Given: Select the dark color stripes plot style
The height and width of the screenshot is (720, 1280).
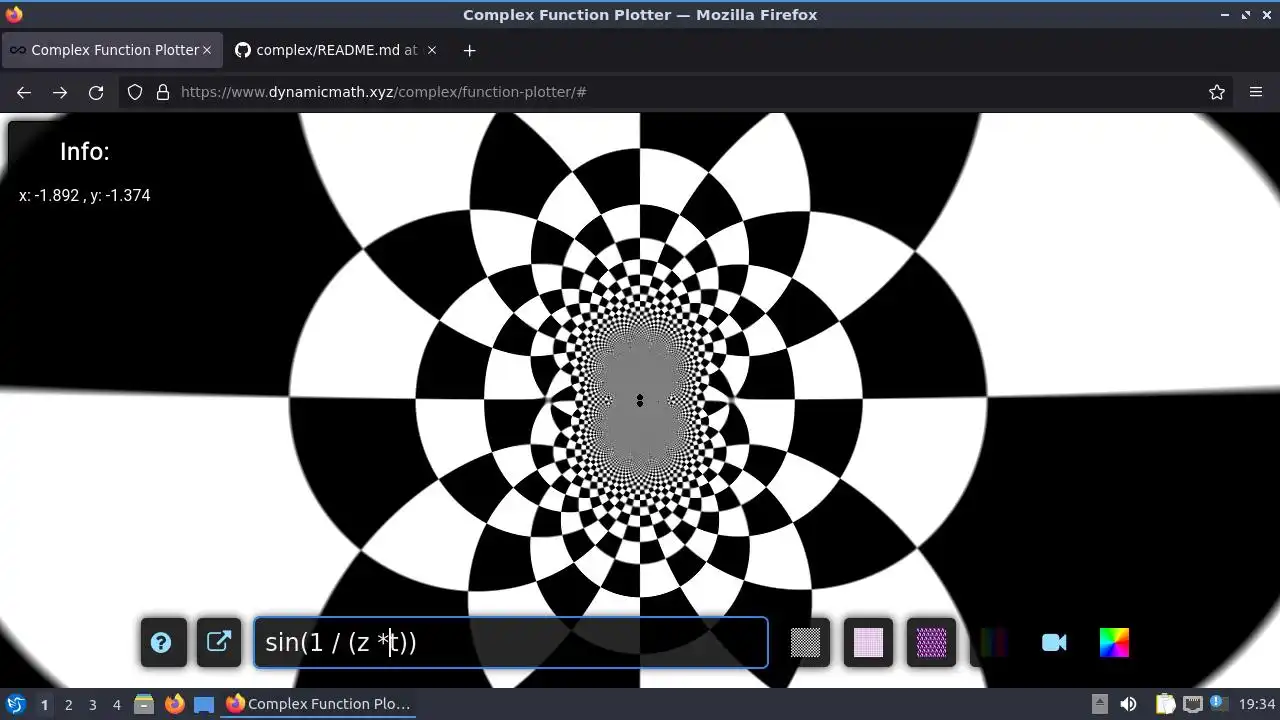Looking at the screenshot, I should click(x=993, y=643).
